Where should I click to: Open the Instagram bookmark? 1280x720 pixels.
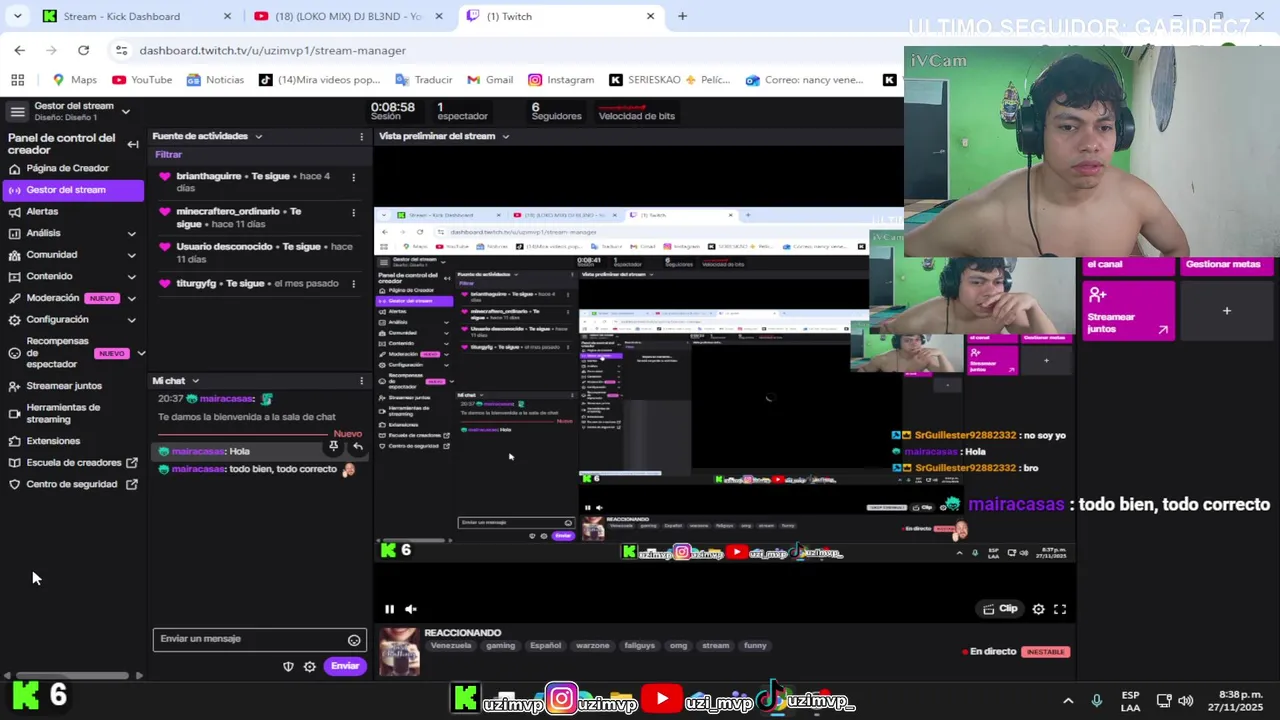561,80
